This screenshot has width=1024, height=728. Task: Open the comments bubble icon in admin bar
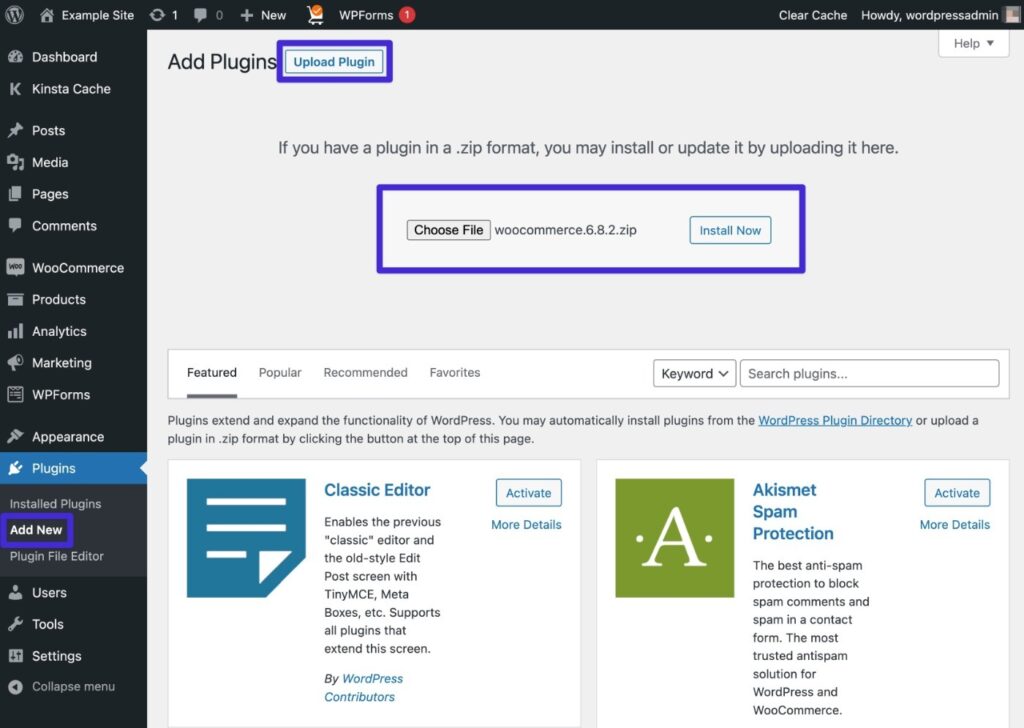(201, 15)
